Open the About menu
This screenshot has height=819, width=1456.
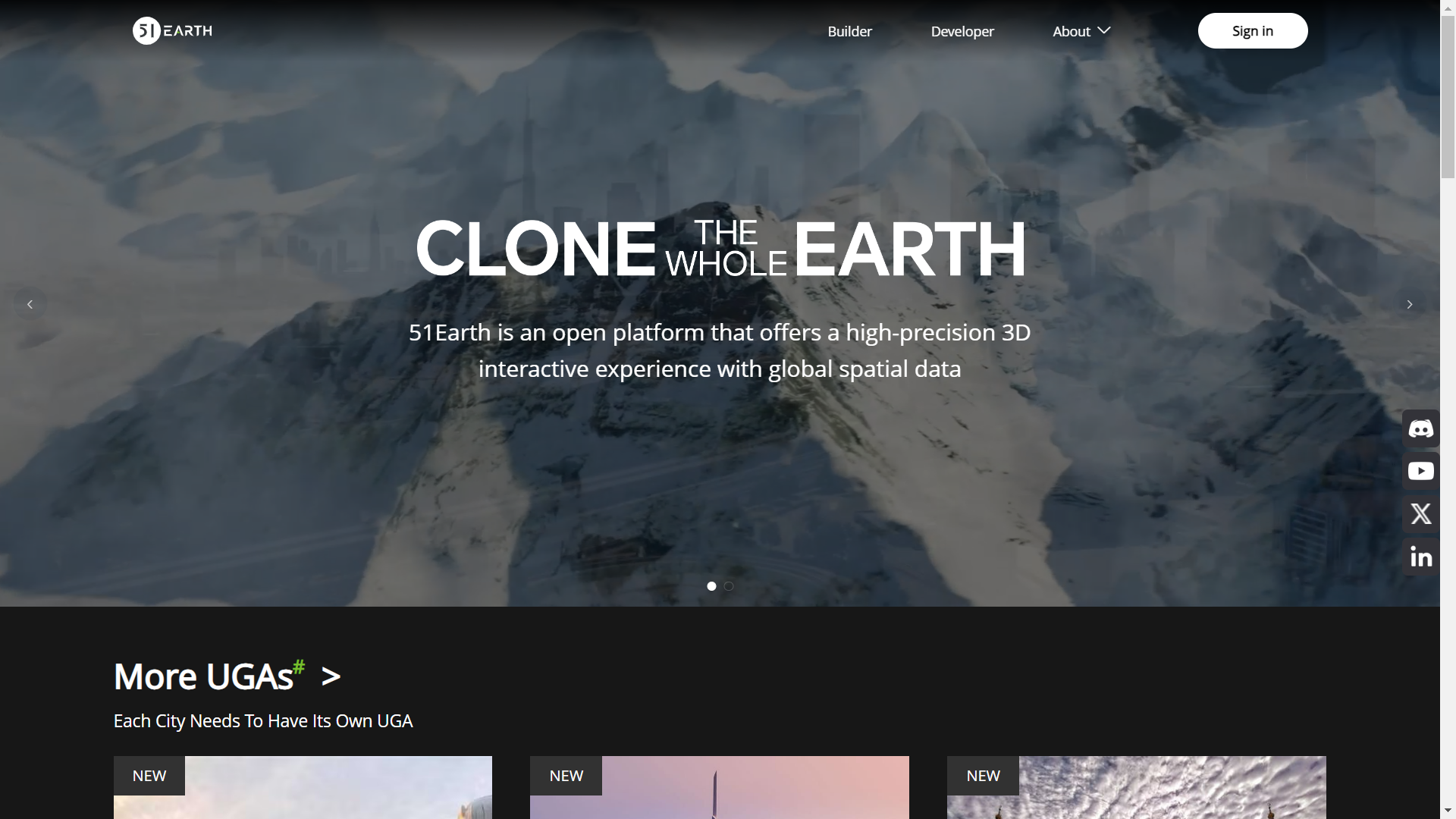pyautogui.click(x=1072, y=31)
